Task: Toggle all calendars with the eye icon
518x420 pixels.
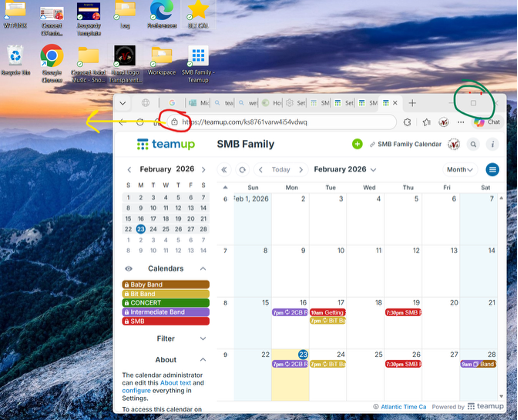Action: coord(129,269)
